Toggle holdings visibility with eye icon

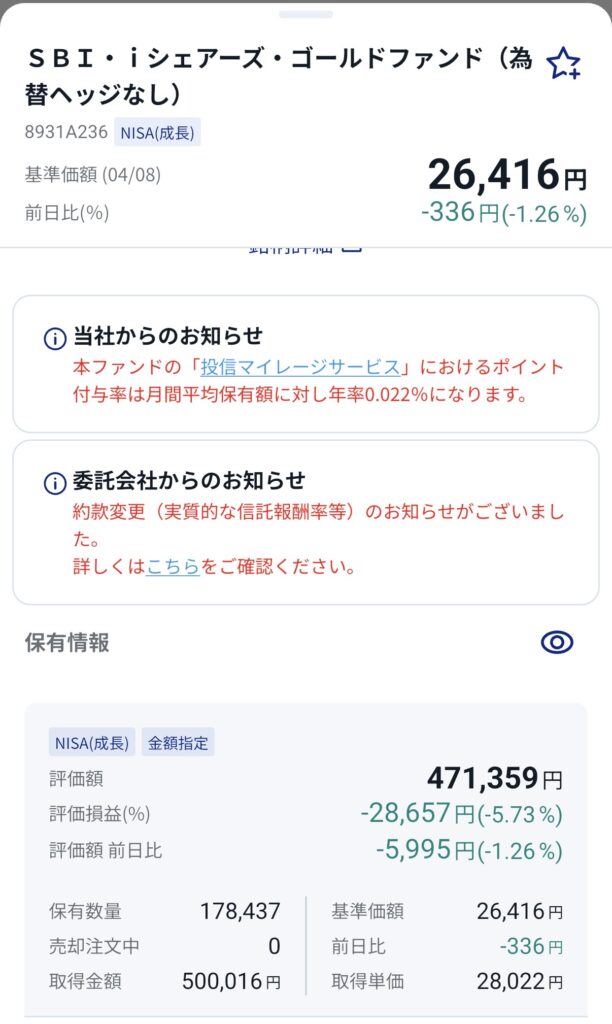pos(557,642)
